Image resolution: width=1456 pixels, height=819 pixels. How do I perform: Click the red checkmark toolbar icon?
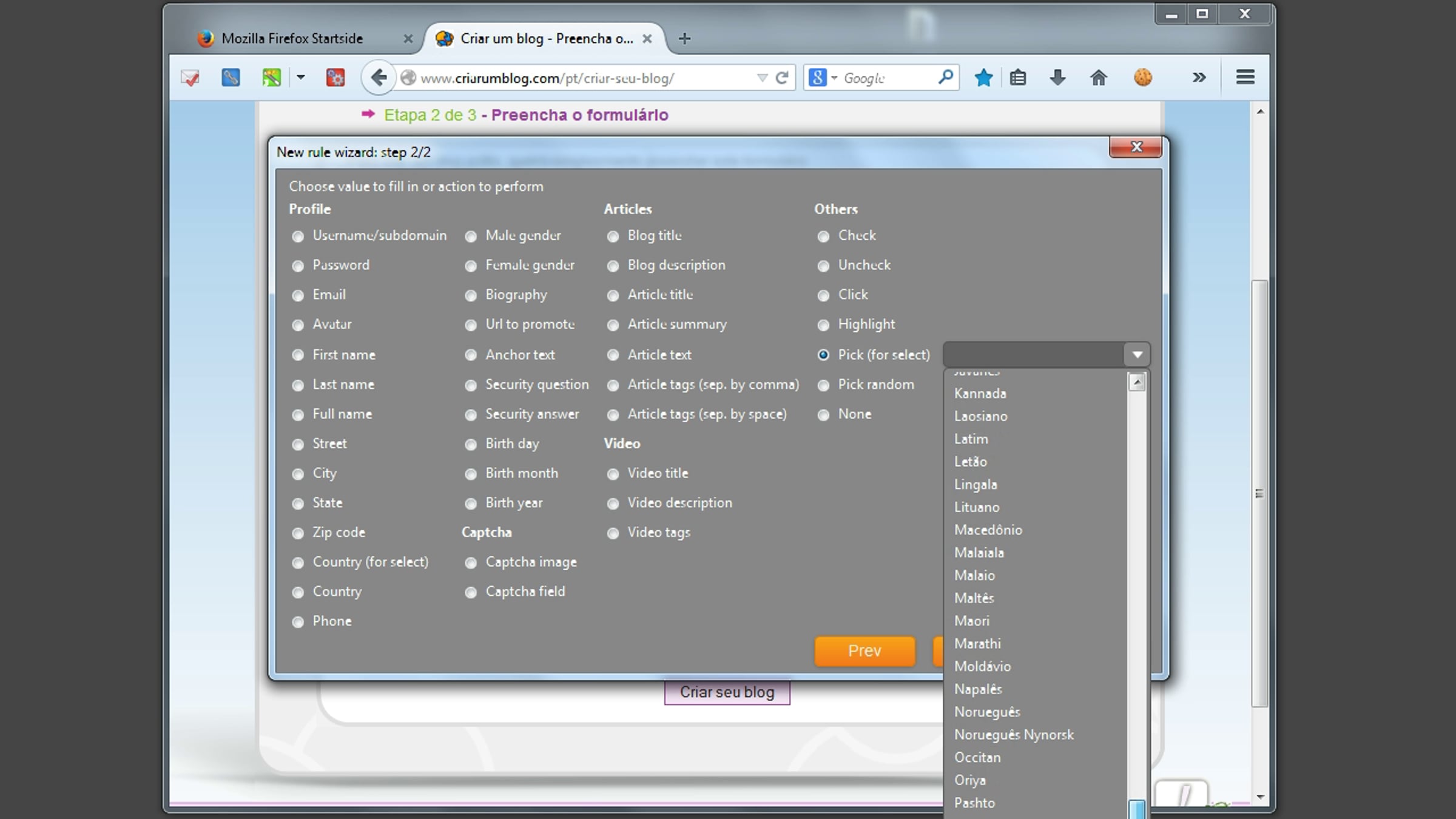(190, 78)
